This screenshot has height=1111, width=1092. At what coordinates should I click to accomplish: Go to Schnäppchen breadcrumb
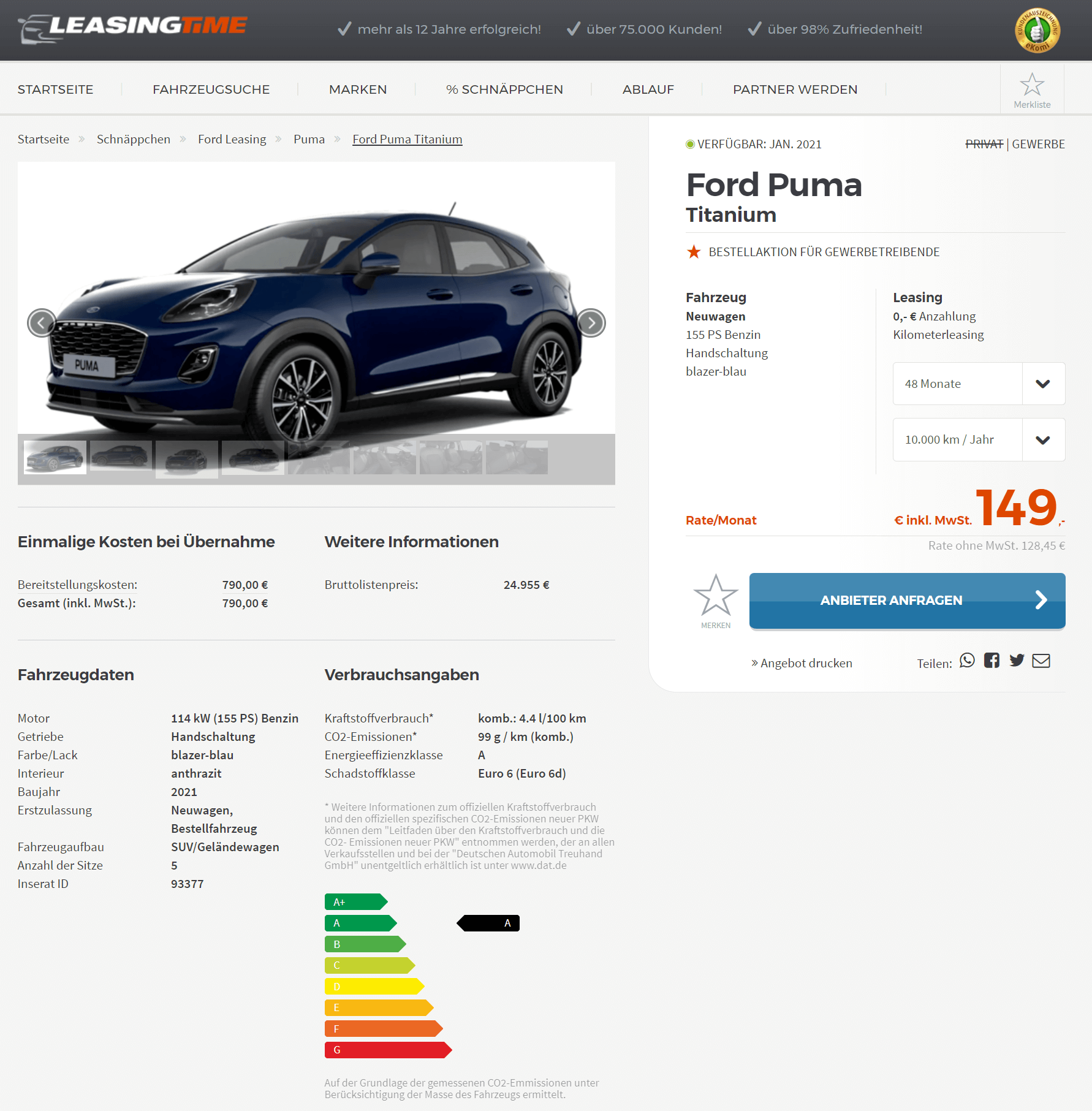pyautogui.click(x=133, y=139)
